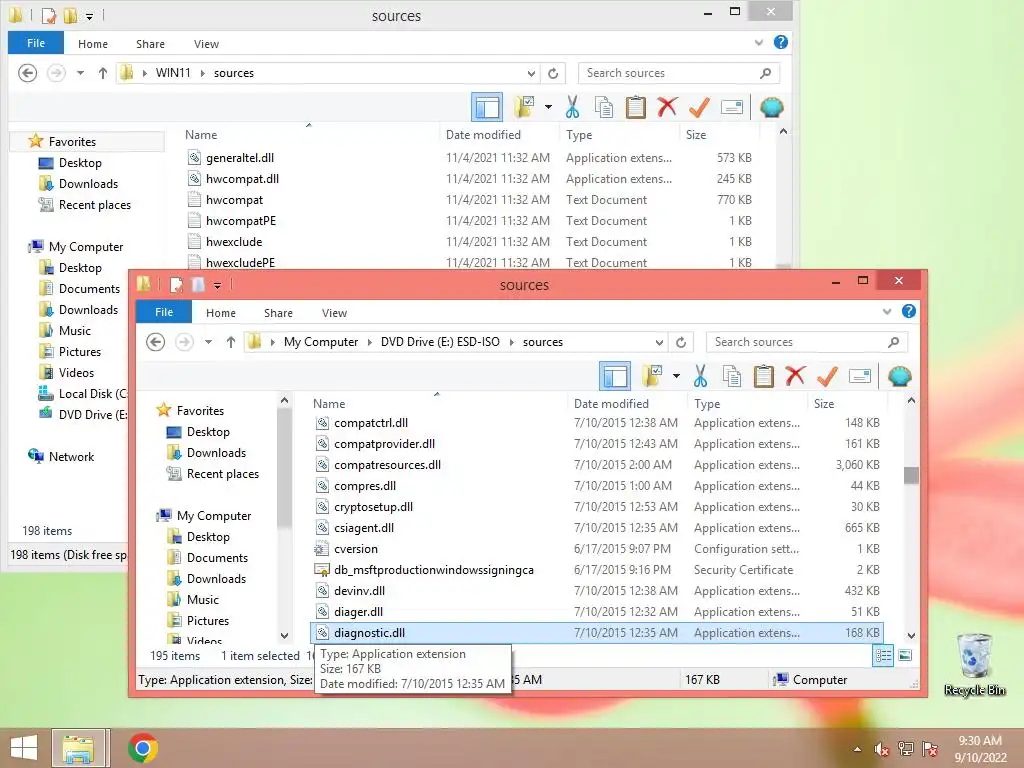Open Recent places in front window favorites
This screenshot has width=1024, height=768.
point(223,473)
